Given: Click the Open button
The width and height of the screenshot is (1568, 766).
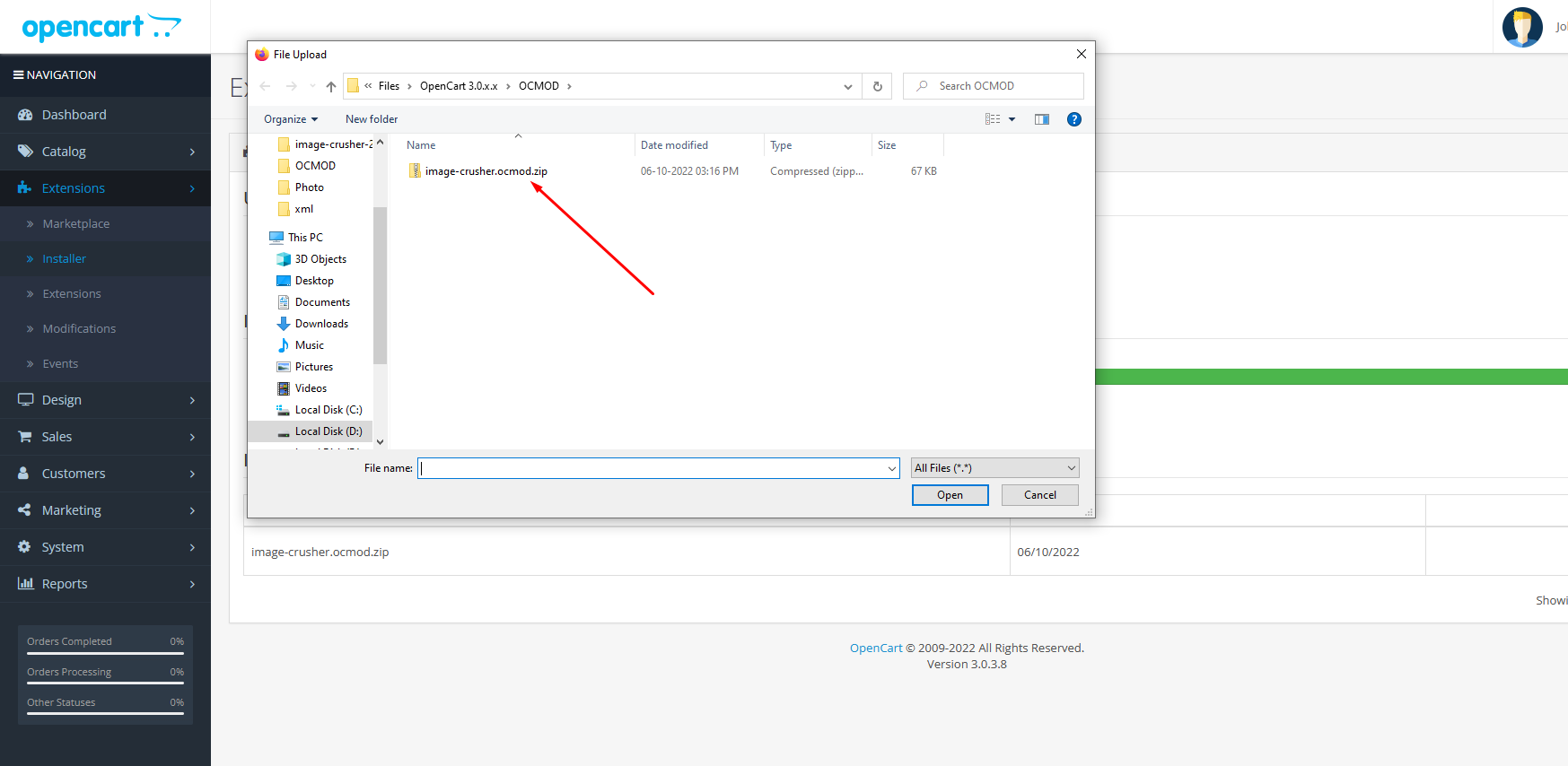Looking at the screenshot, I should (950, 495).
